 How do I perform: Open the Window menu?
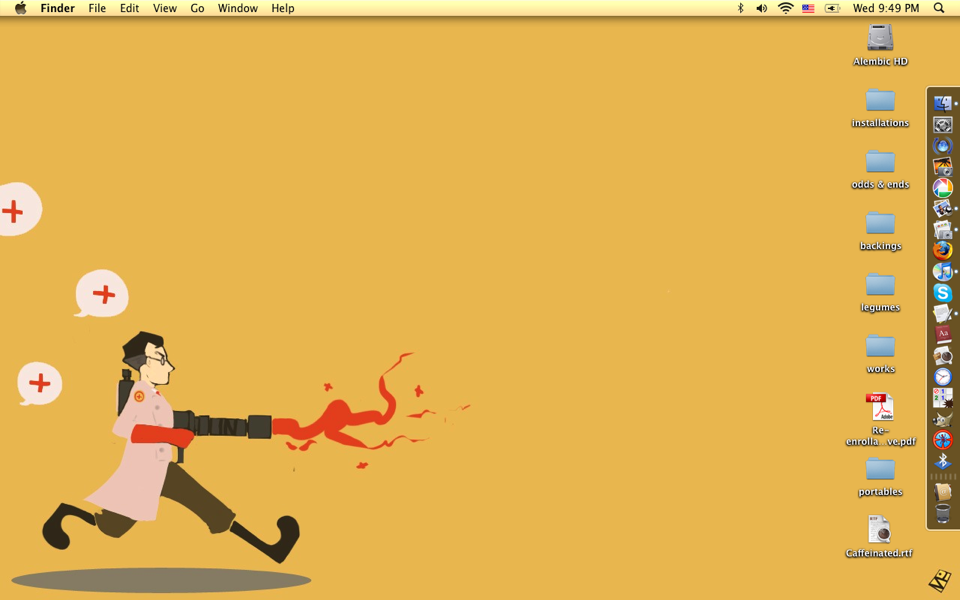(x=237, y=8)
